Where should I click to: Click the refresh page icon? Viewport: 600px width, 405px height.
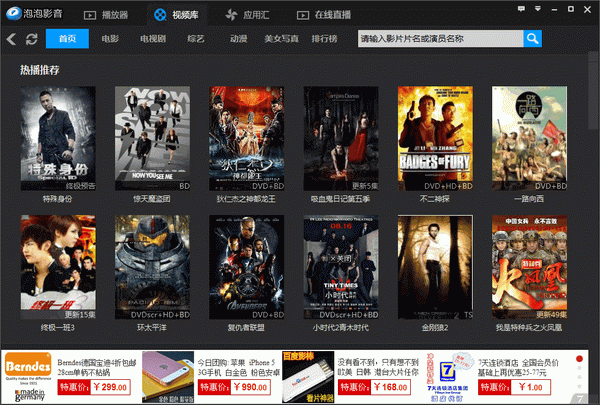[32, 39]
